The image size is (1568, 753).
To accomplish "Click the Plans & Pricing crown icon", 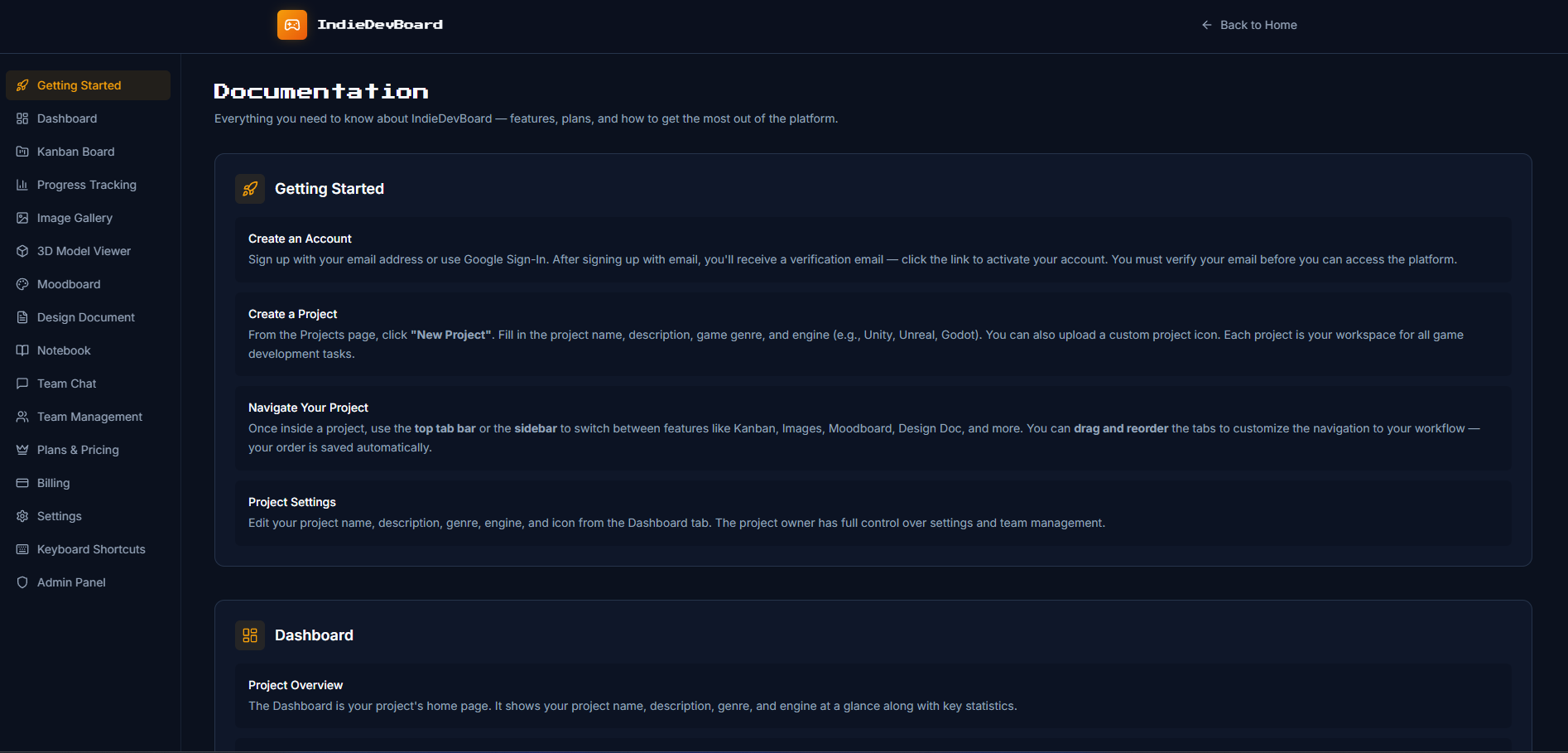I will (22, 450).
